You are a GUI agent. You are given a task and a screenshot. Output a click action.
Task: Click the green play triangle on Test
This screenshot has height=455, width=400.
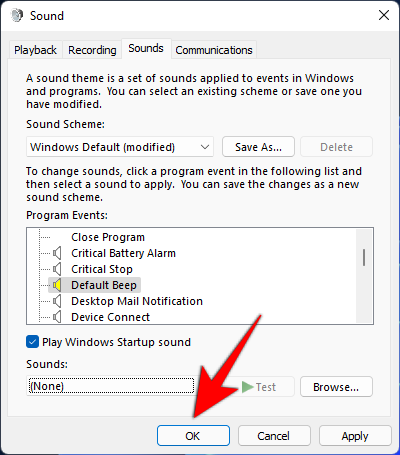tap(248, 387)
